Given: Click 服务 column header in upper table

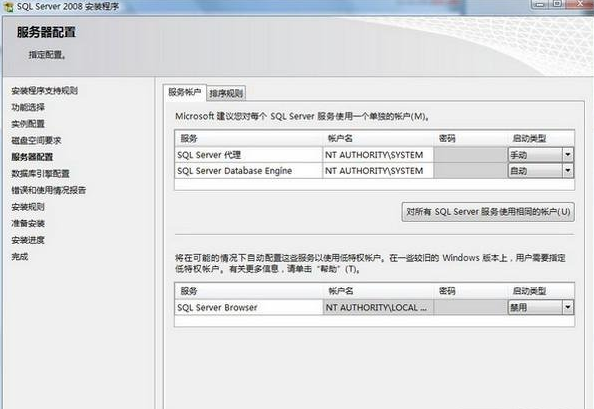Looking at the screenshot, I should [249, 139].
